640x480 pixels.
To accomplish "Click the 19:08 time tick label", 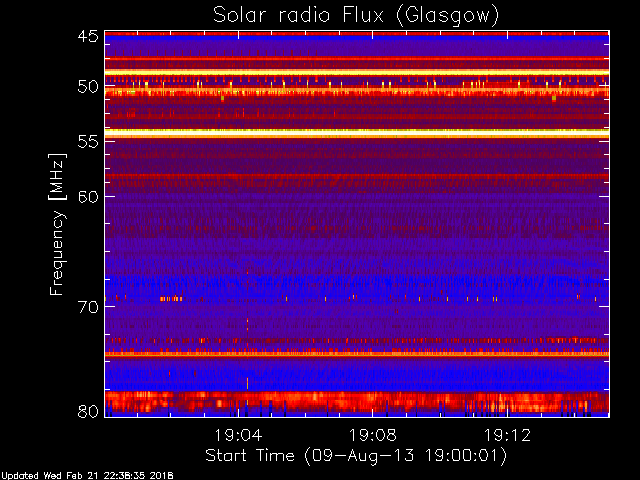I will coord(372,435).
